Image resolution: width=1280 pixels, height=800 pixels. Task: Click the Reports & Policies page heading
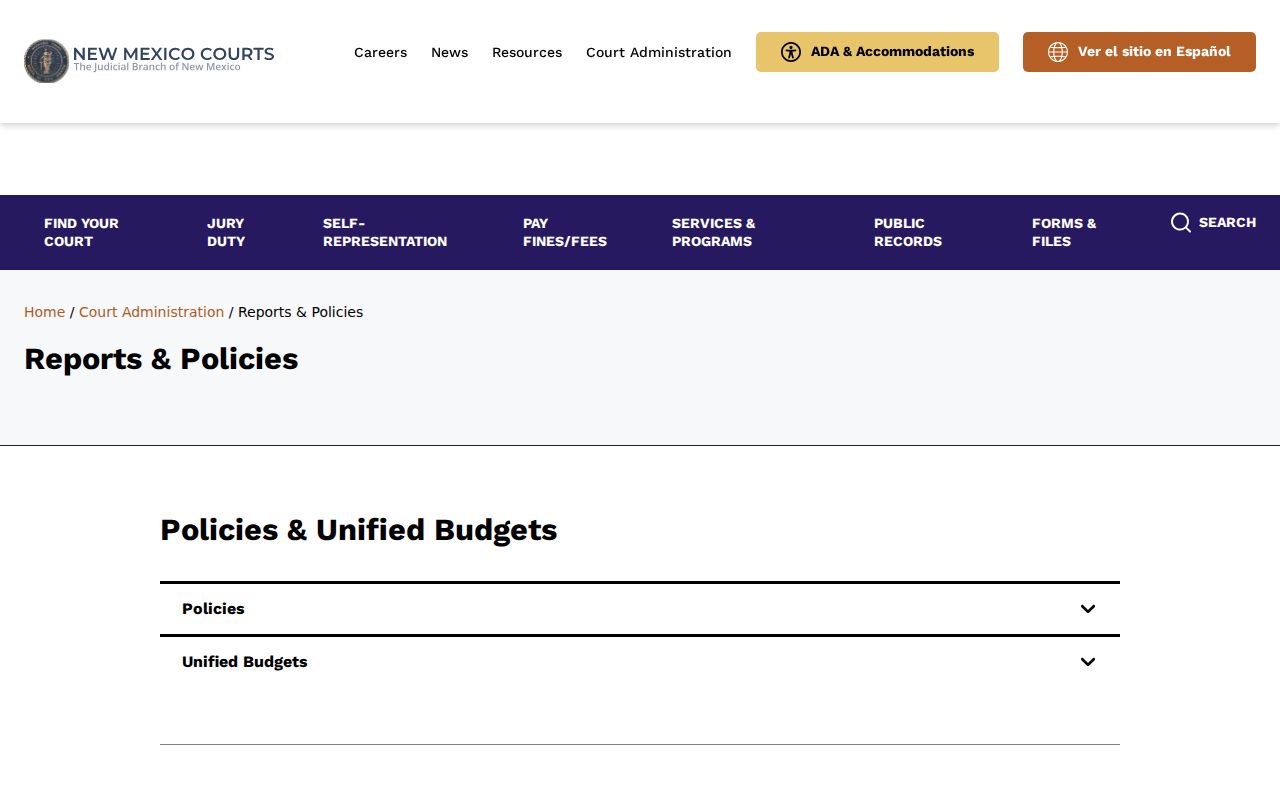pos(161,359)
